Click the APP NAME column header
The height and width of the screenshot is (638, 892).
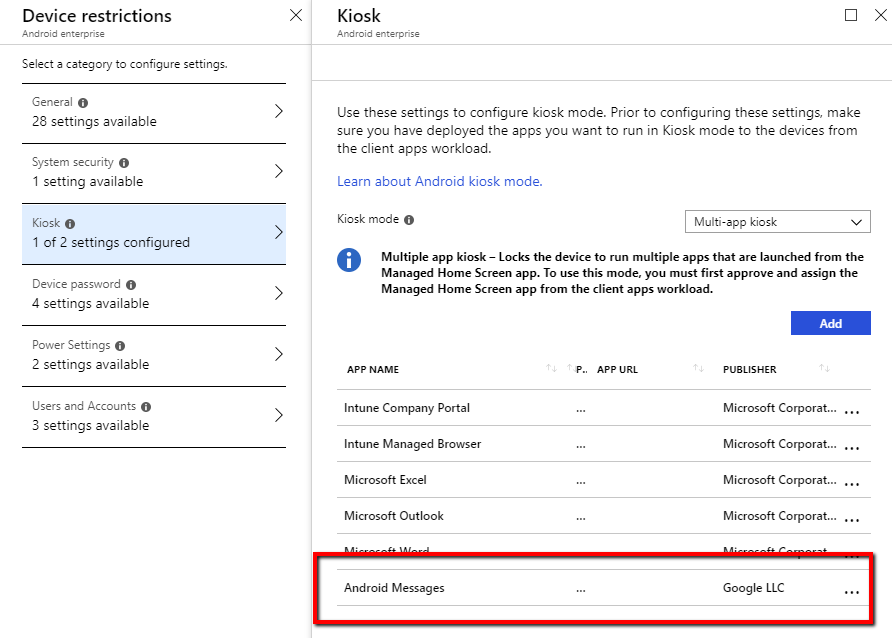[x=373, y=370]
